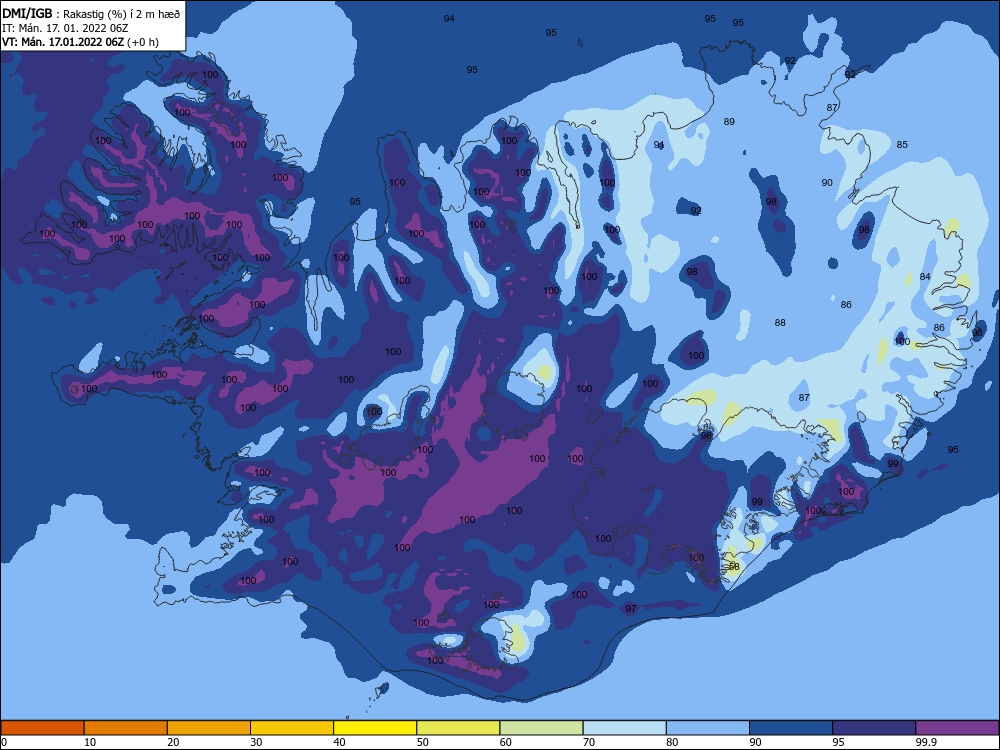
Task: Click the '89' humidity value on the map
Action: (x=729, y=122)
